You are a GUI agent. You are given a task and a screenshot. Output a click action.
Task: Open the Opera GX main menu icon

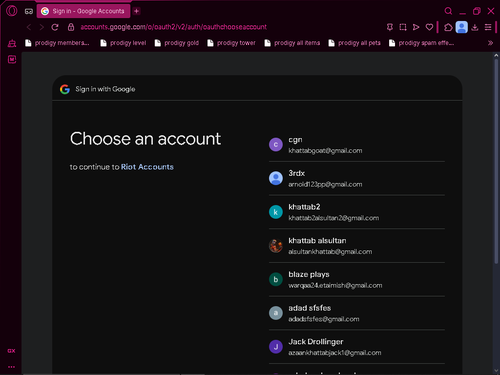(12, 11)
